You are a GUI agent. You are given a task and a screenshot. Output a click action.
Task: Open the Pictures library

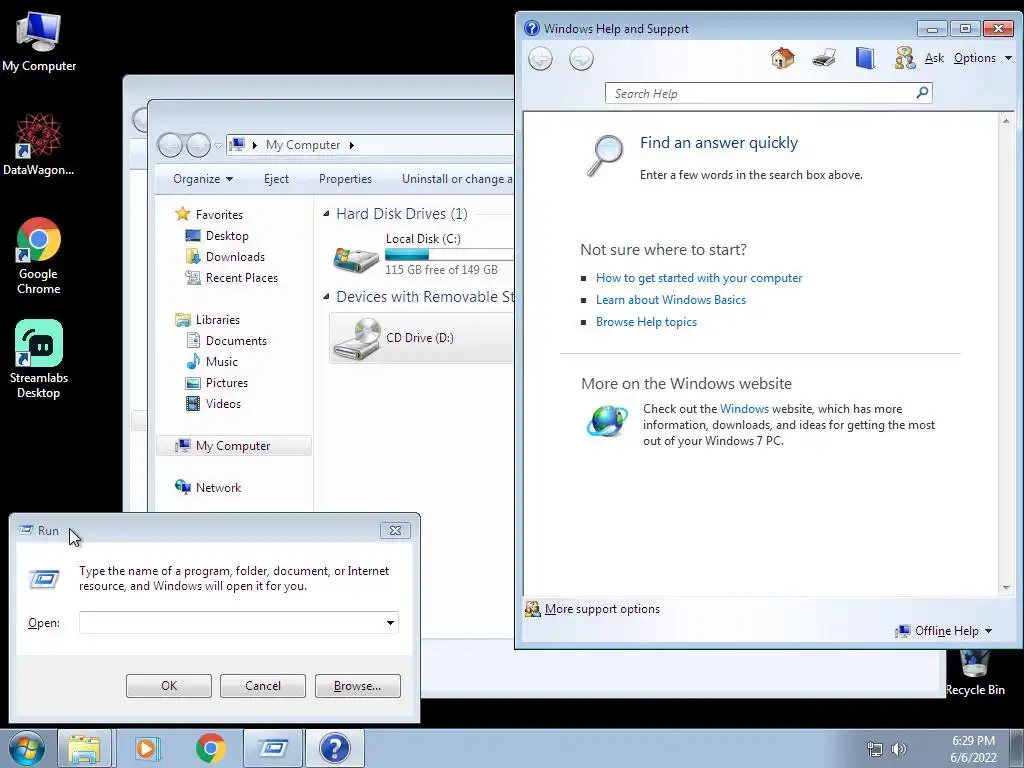(227, 383)
